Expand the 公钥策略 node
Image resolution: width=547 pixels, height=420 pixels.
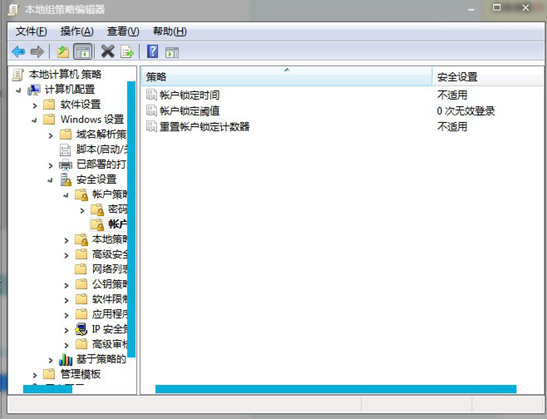(66, 286)
